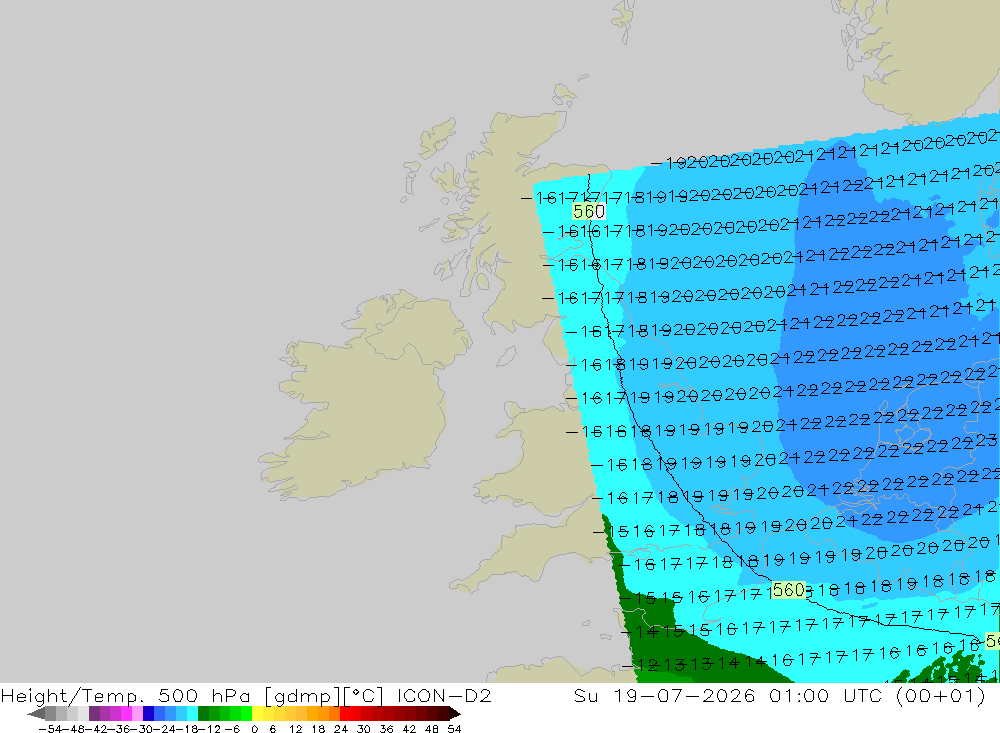Click the -54 legend value
1000x733 pixels.
(50, 729)
